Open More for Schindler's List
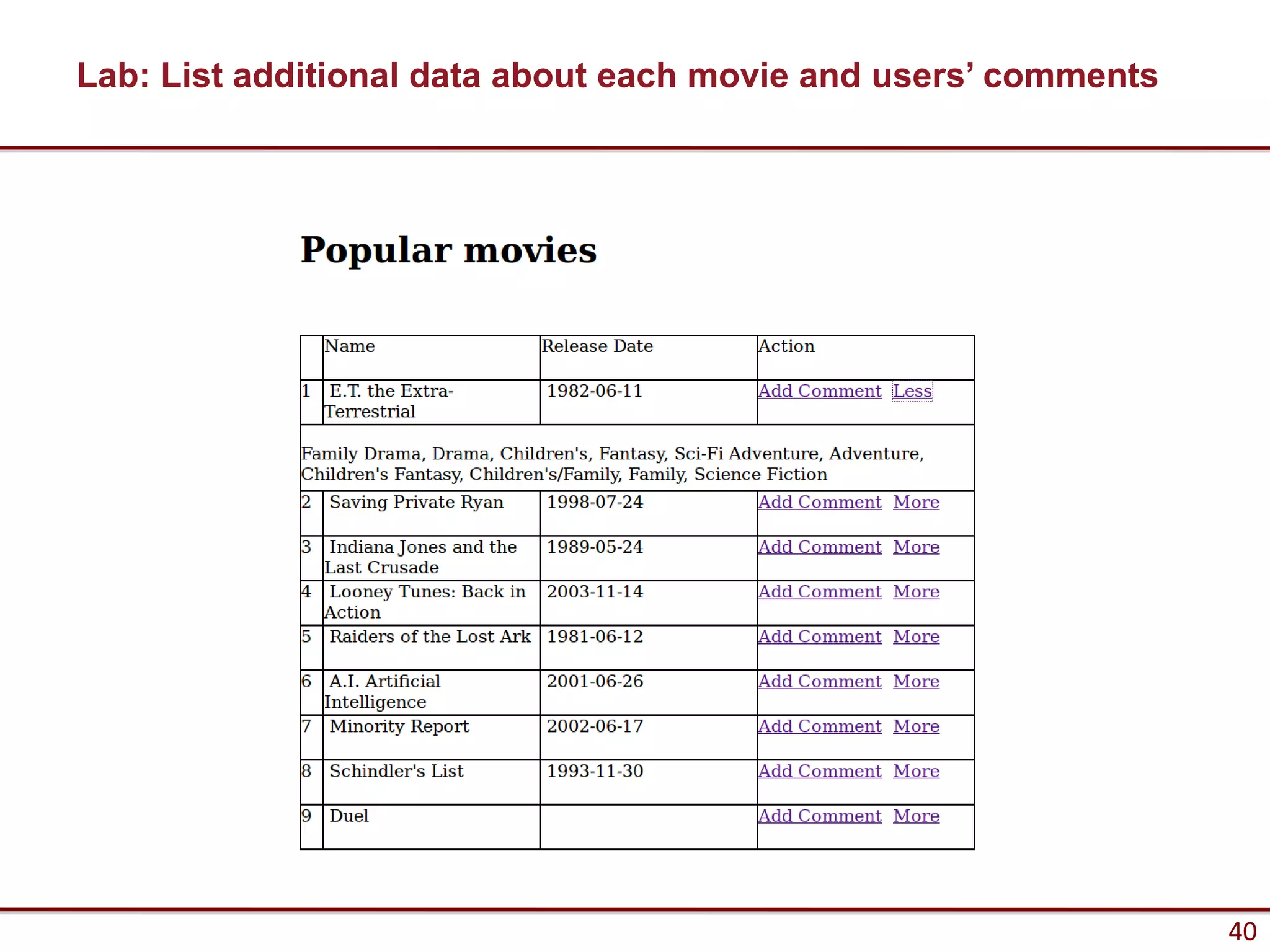 coord(916,771)
